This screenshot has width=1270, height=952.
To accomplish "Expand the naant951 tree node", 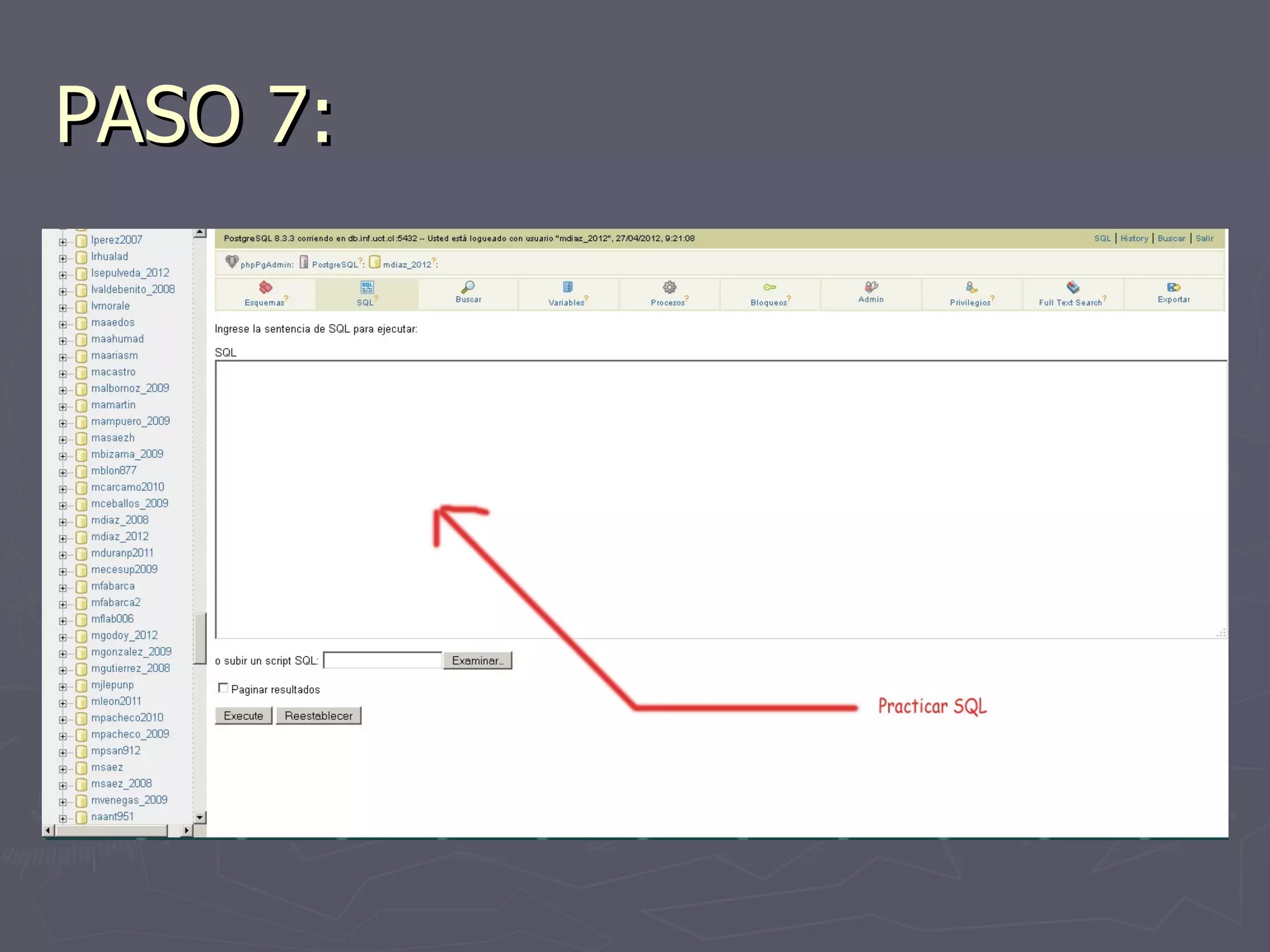I will pos(63,818).
